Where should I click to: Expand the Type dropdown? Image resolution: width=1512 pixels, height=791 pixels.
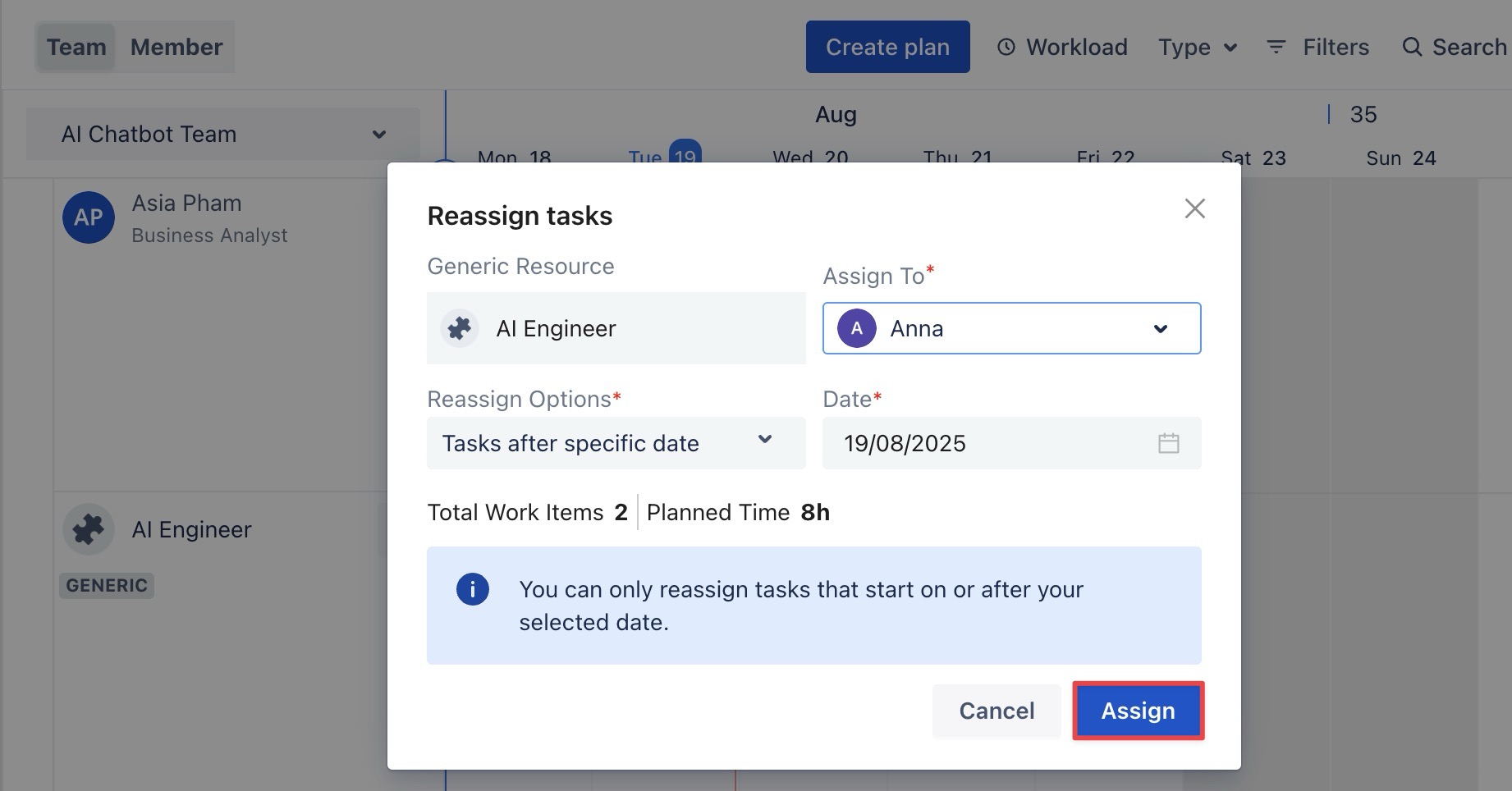tap(1197, 47)
